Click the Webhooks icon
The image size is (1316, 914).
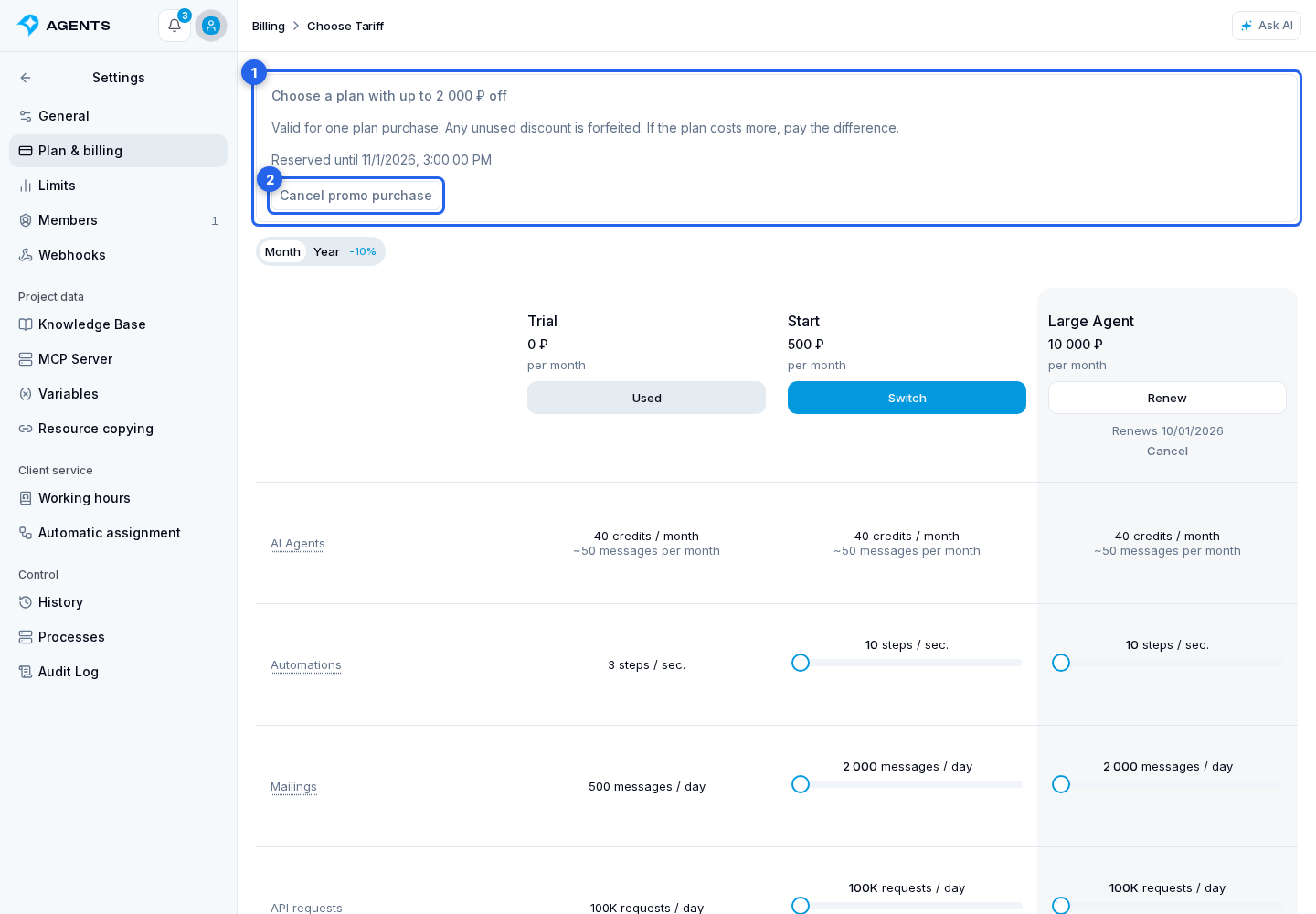(26, 255)
